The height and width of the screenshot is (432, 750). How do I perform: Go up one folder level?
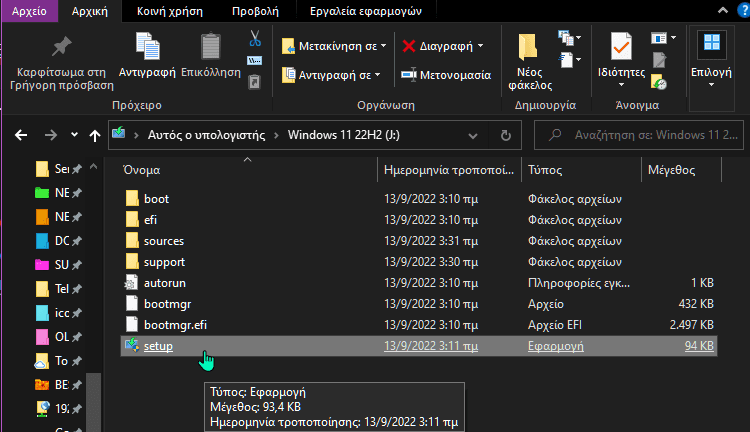point(95,136)
